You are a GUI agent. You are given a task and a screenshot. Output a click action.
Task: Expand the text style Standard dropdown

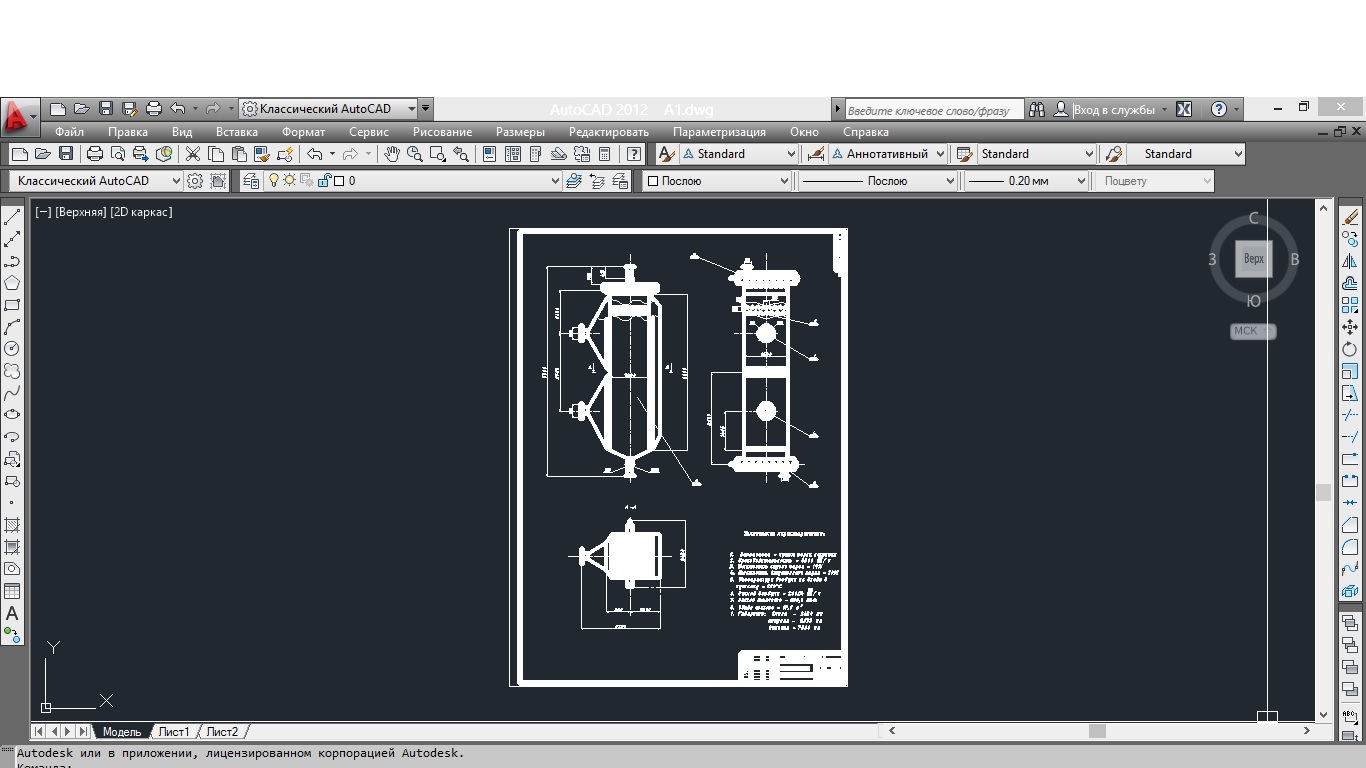(x=739, y=154)
